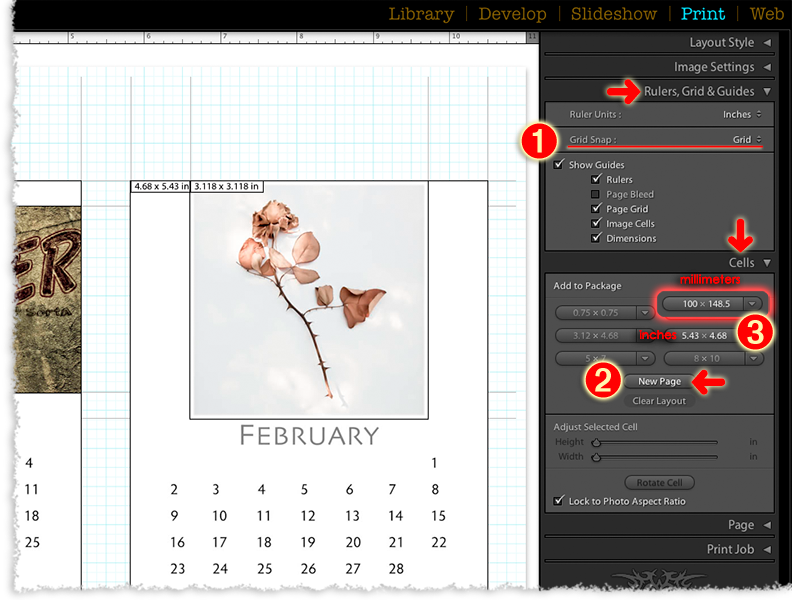Toggle the Show Guides checkbox

[x=559, y=165]
